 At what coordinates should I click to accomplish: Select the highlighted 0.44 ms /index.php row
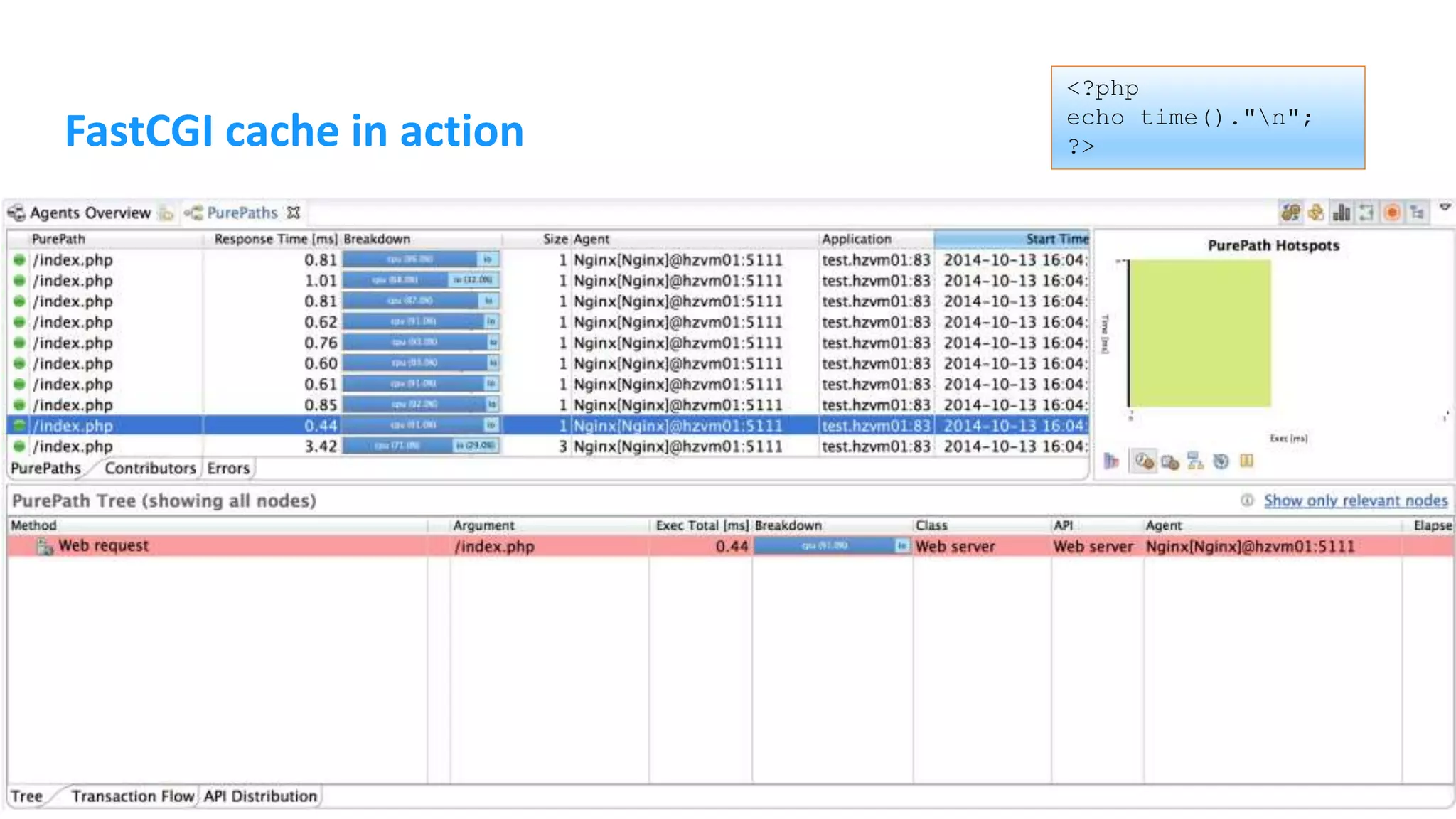[x=547, y=425]
